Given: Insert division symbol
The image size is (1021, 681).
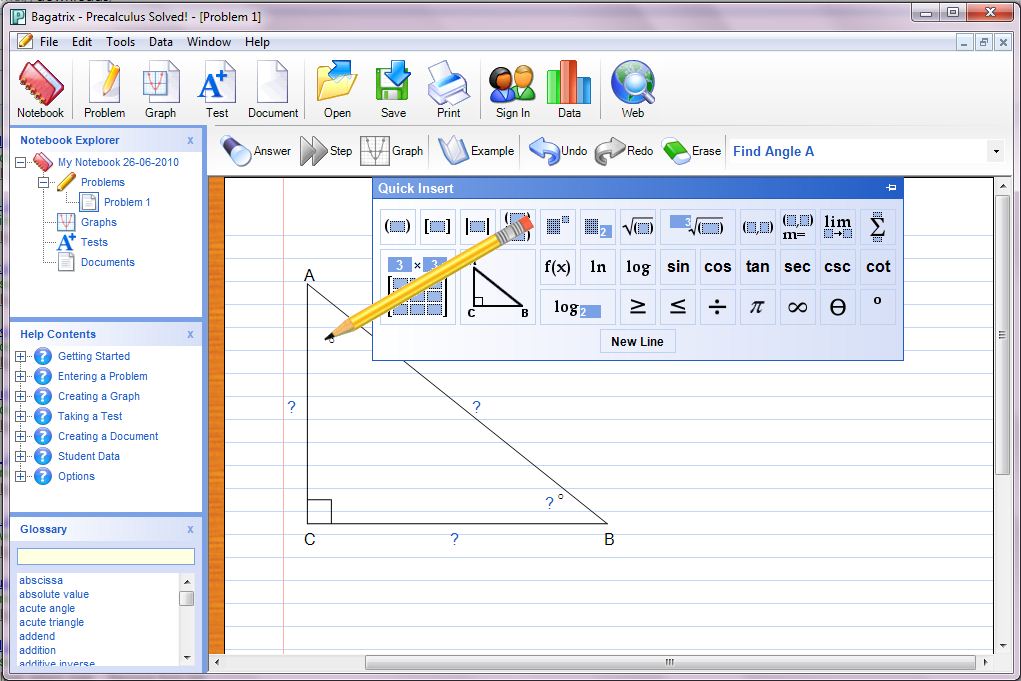Looking at the screenshot, I should pos(718,307).
